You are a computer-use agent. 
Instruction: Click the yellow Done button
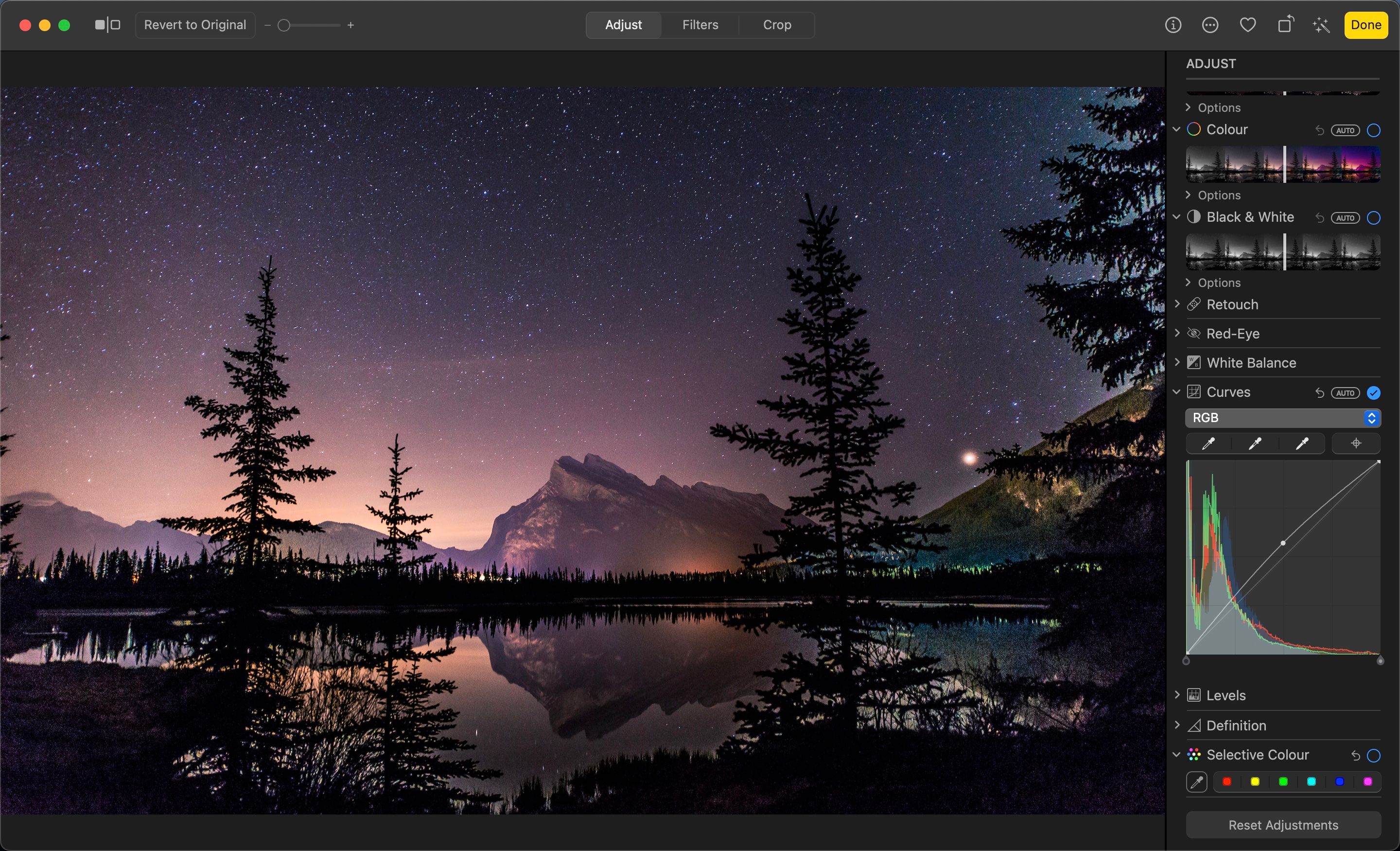1365,25
